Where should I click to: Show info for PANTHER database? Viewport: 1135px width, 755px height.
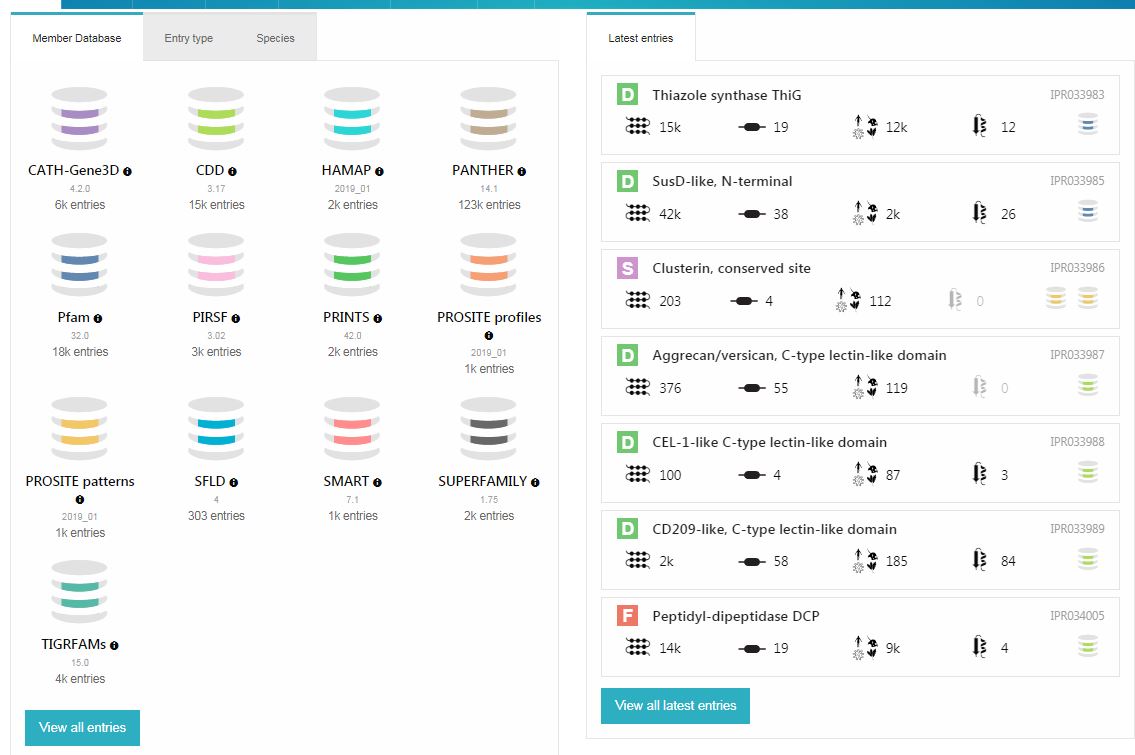pos(522,172)
